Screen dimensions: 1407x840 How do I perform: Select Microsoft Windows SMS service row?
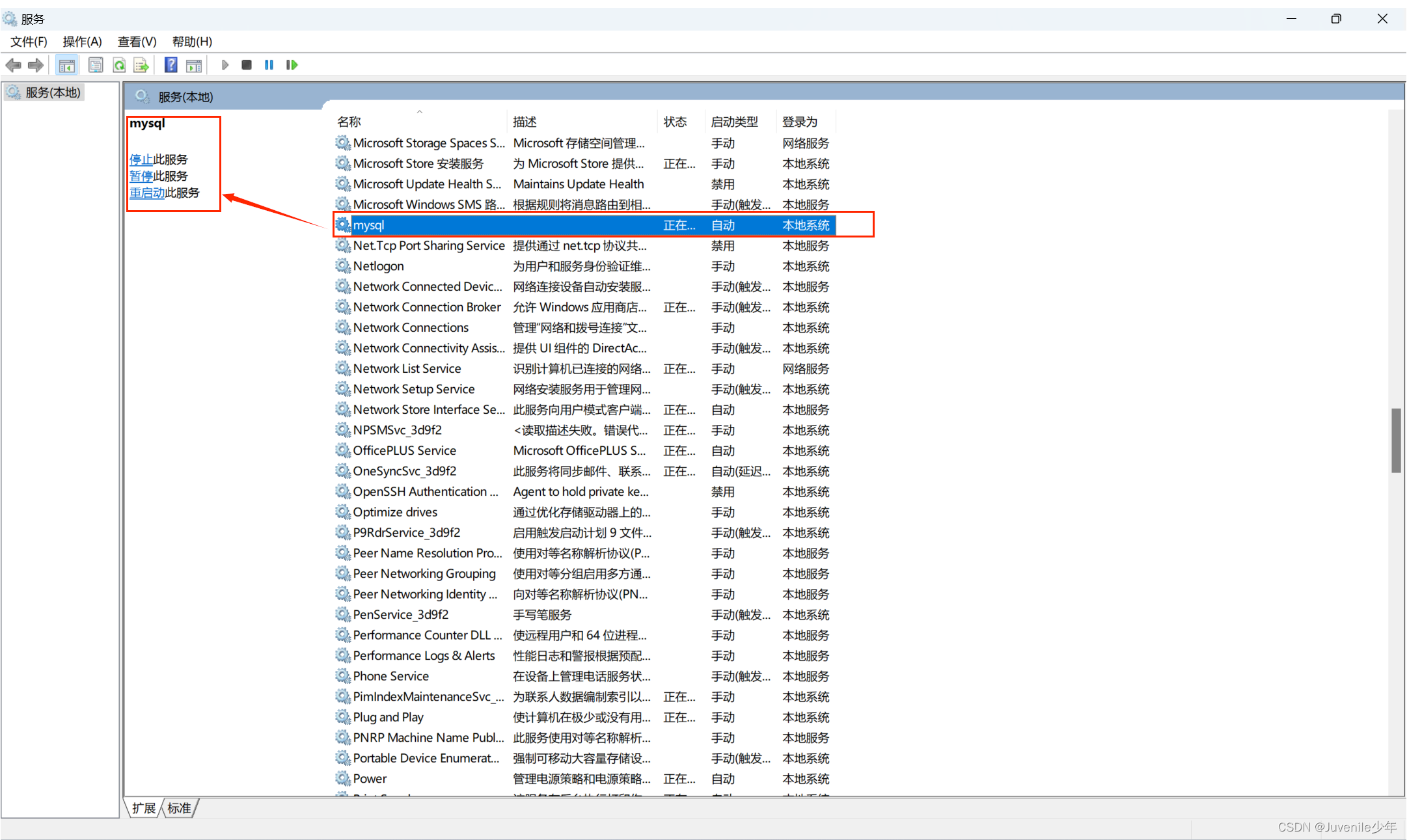[x=584, y=204]
